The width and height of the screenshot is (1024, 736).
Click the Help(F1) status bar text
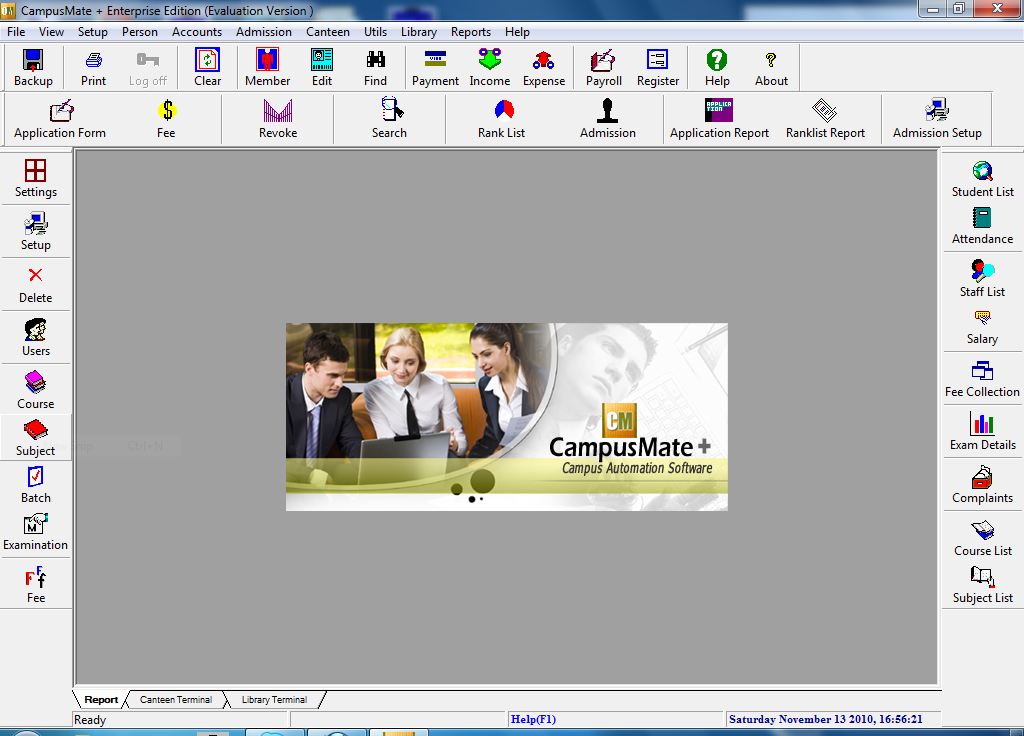(x=533, y=719)
